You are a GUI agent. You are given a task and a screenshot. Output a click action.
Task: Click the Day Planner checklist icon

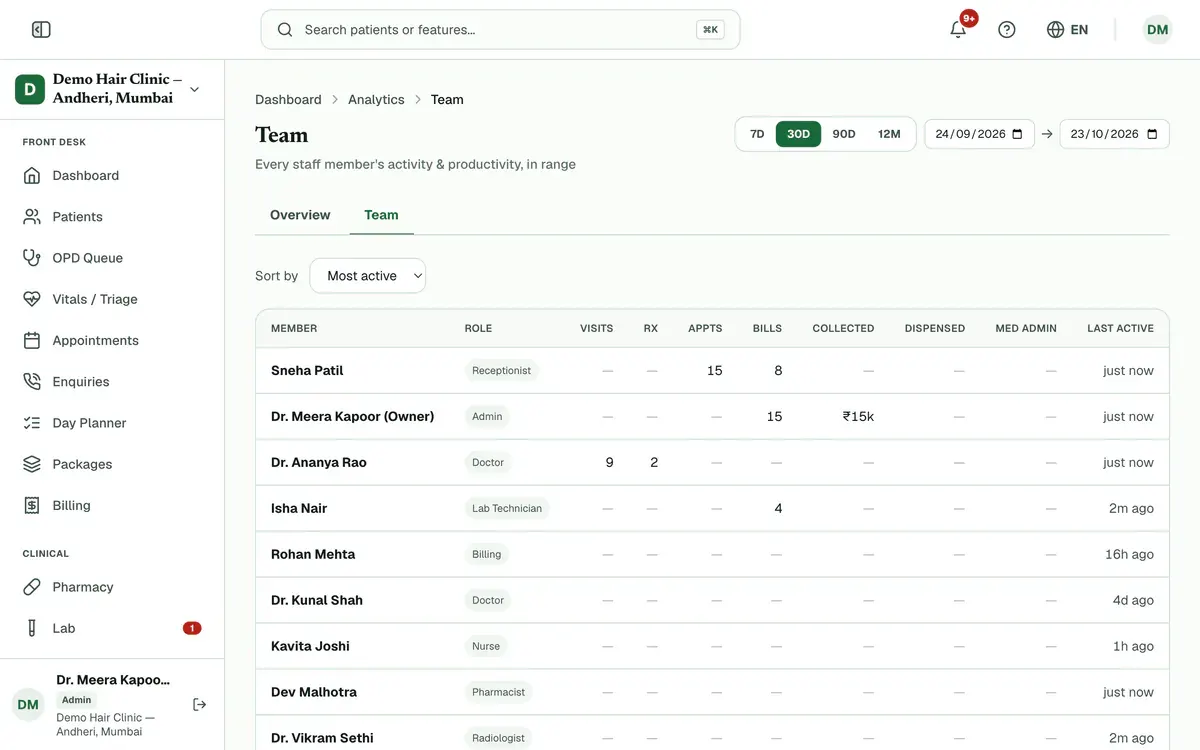point(32,423)
